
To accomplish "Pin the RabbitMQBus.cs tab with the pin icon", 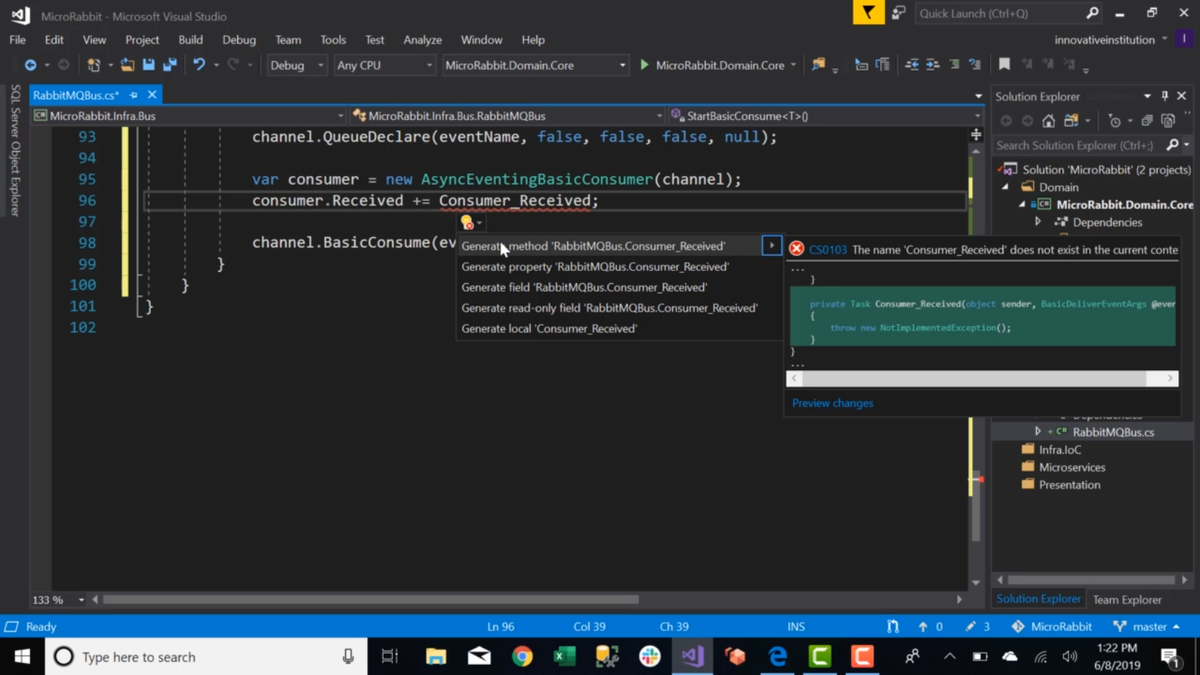I will coord(133,95).
